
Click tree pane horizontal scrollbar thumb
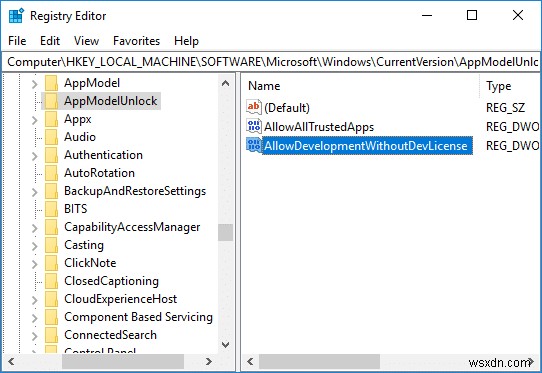point(123,362)
